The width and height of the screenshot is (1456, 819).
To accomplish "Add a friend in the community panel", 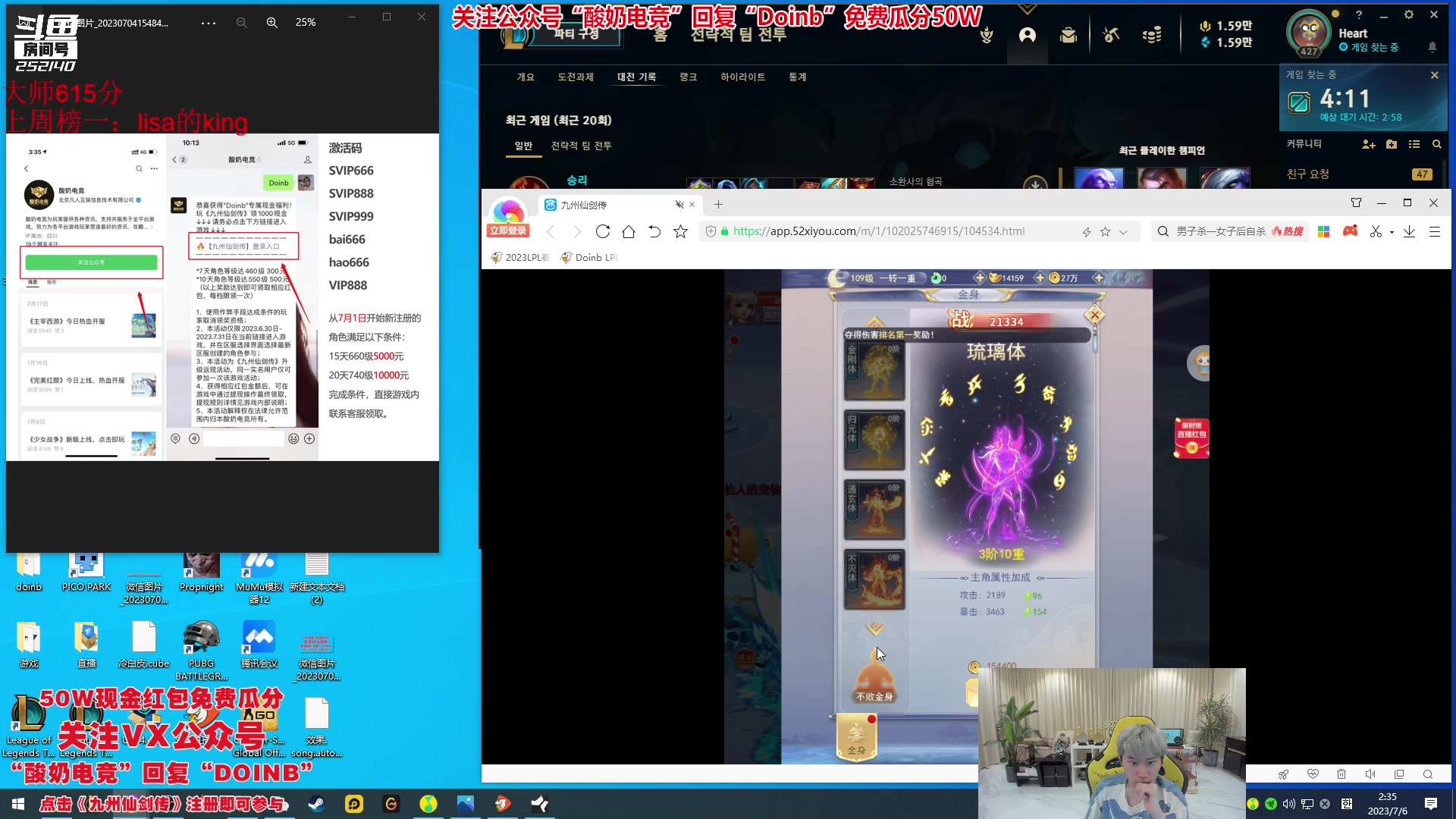I will tap(1368, 144).
